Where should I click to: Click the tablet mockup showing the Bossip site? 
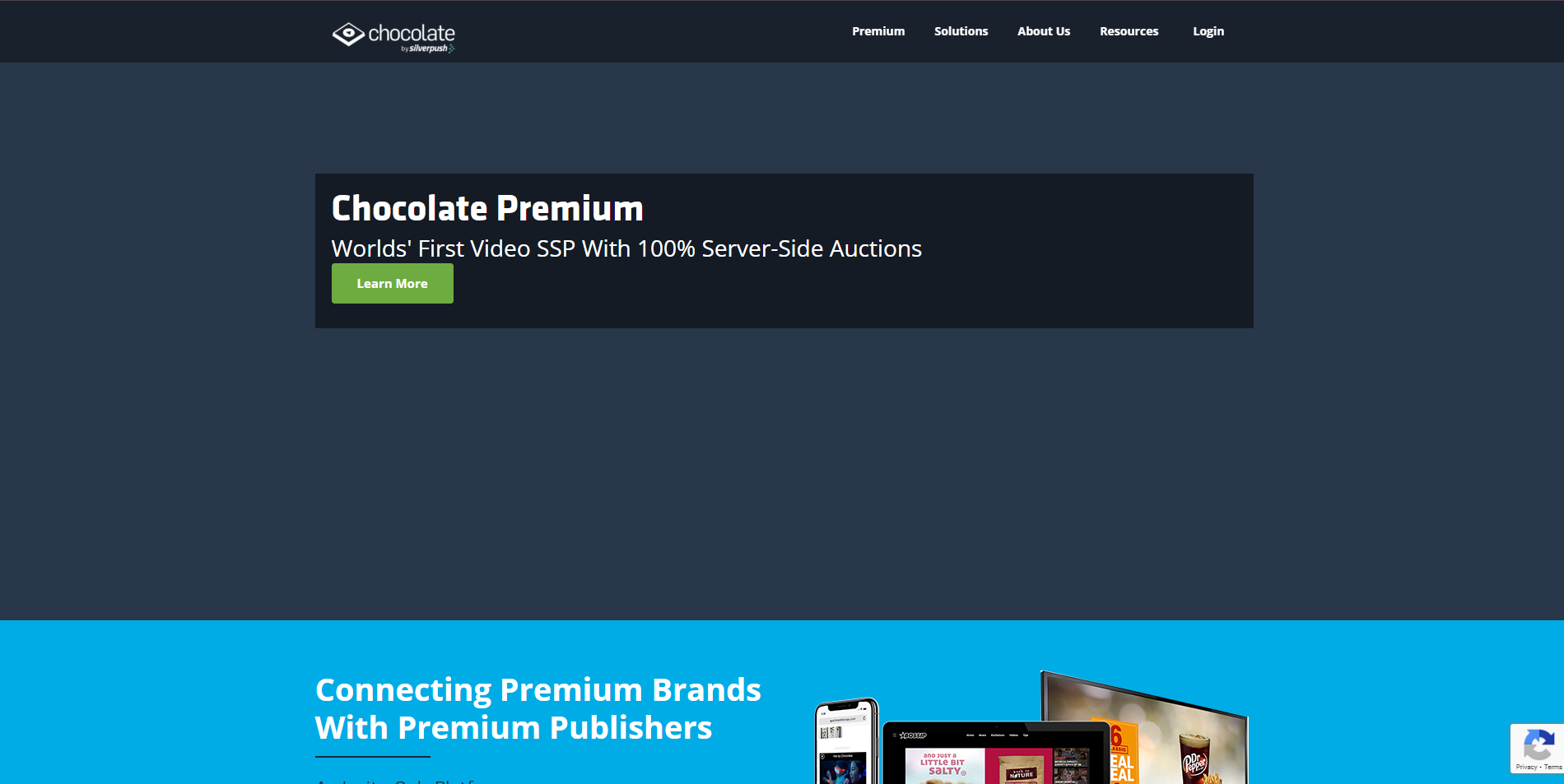[995, 753]
